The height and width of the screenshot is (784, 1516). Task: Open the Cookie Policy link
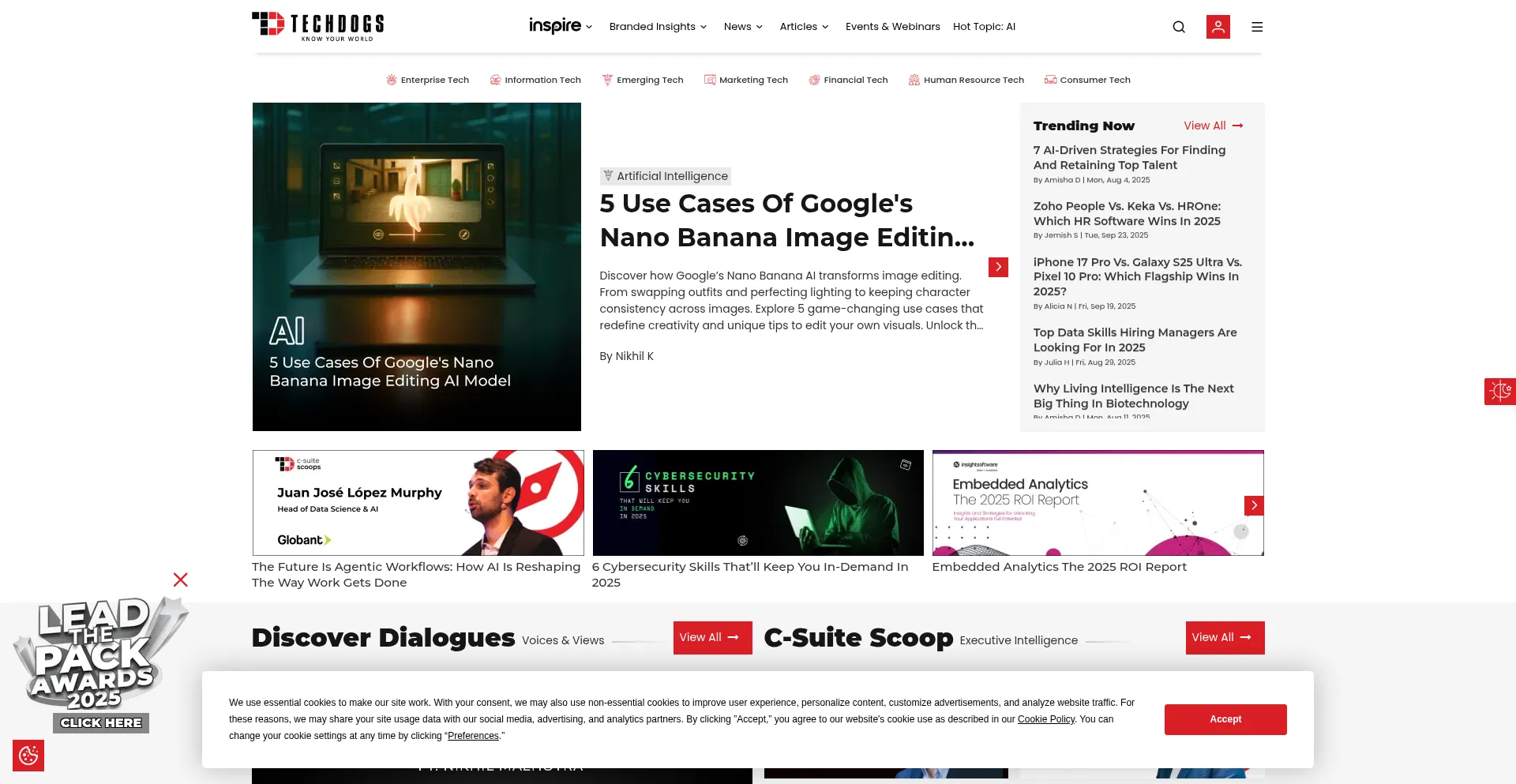pyautogui.click(x=1045, y=719)
